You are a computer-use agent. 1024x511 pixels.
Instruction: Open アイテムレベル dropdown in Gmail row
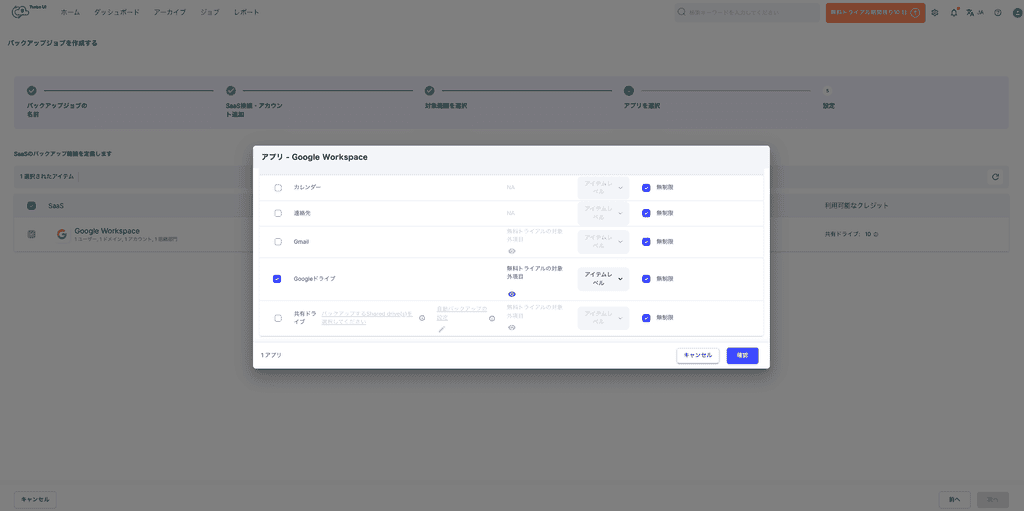(x=603, y=242)
